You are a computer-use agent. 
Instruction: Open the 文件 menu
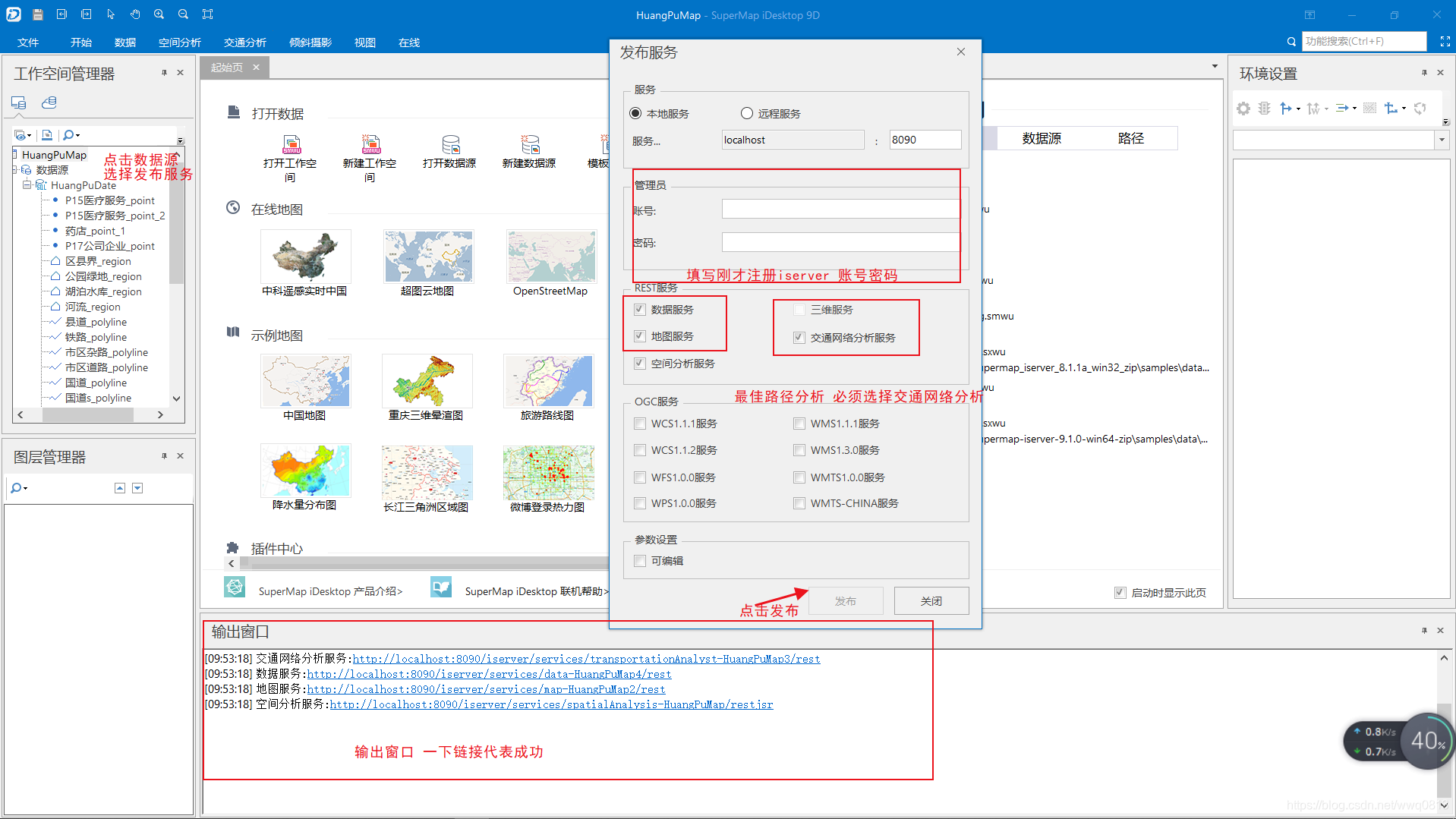click(28, 43)
